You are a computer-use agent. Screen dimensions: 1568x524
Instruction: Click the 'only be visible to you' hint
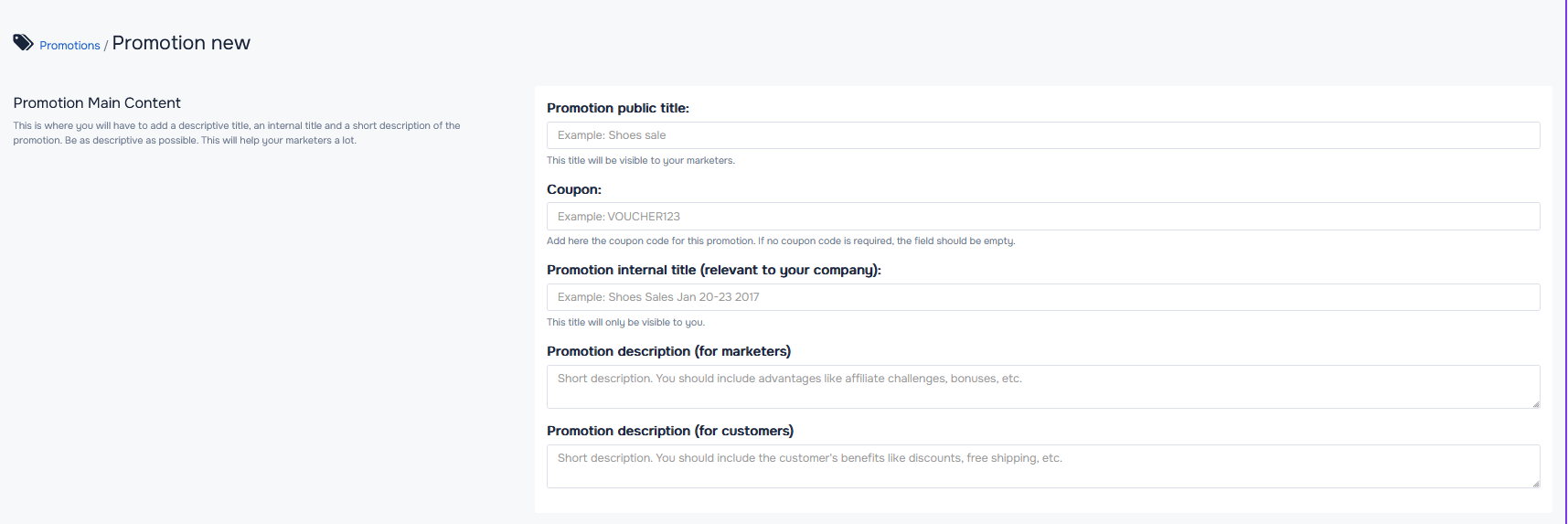click(x=625, y=323)
